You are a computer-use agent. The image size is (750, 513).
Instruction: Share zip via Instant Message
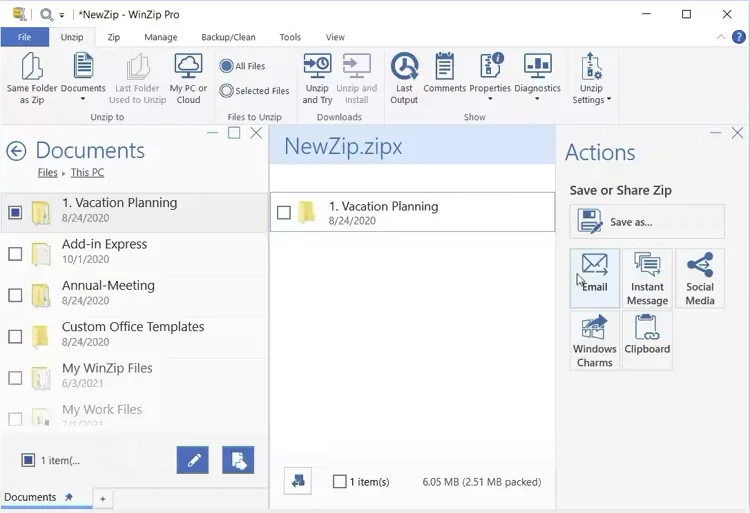pos(647,278)
